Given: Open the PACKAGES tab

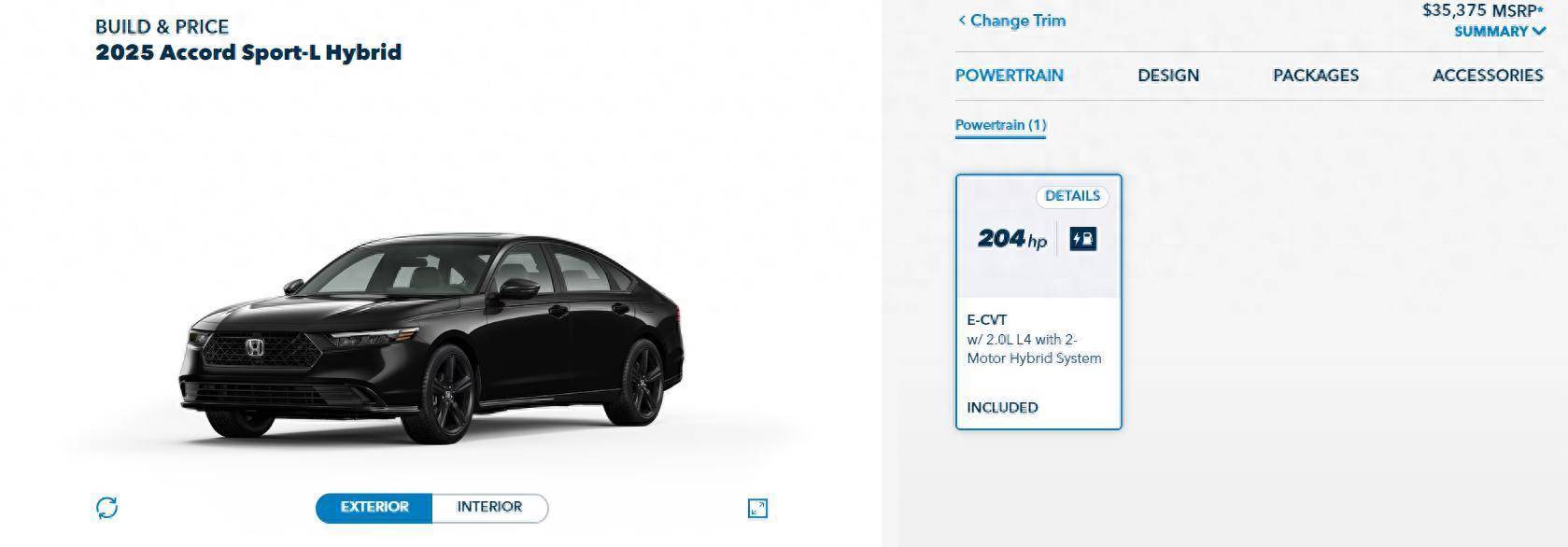Looking at the screenshot, I should [x=1316, y=76].
